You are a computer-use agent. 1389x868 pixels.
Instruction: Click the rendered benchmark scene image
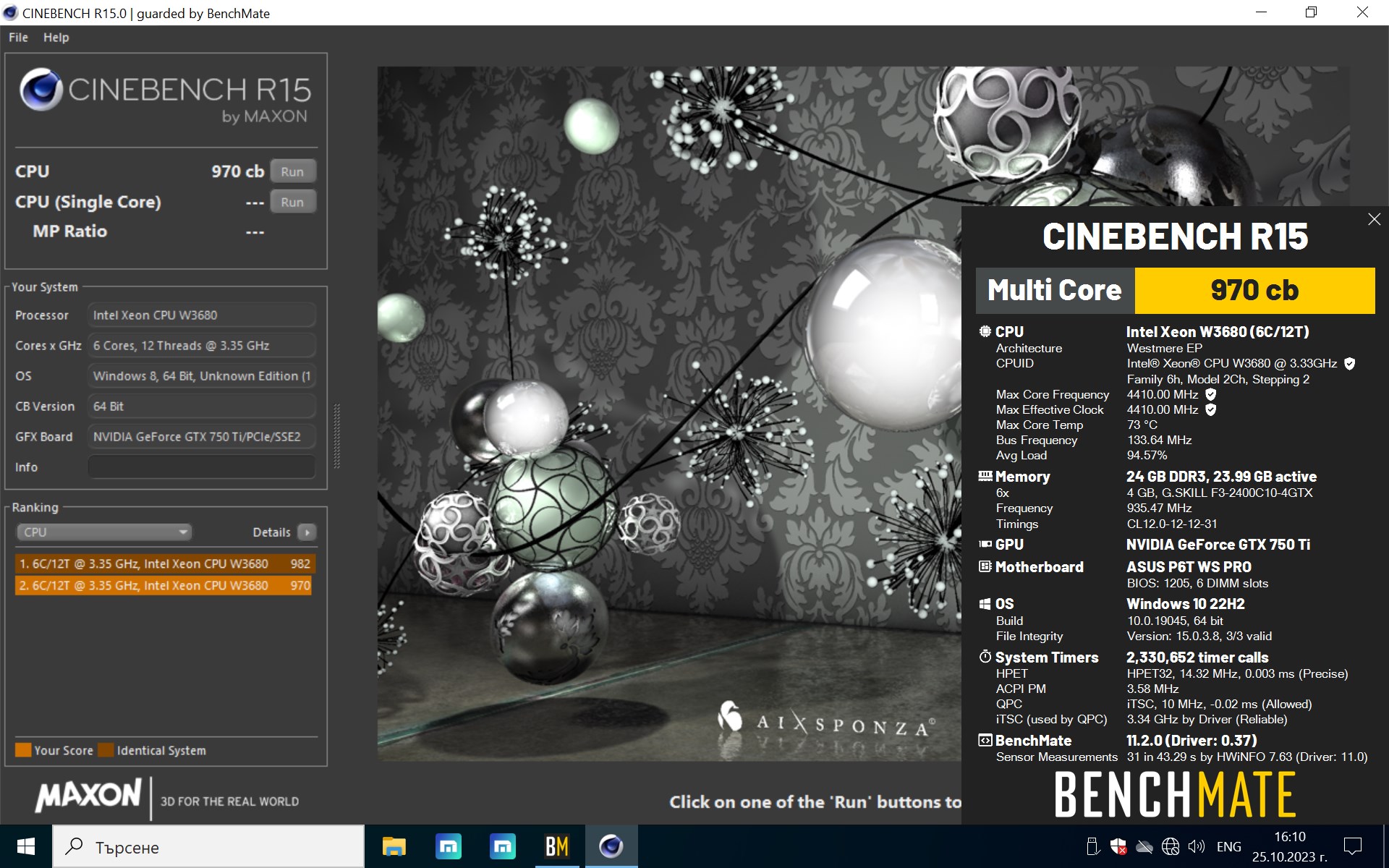668,413
